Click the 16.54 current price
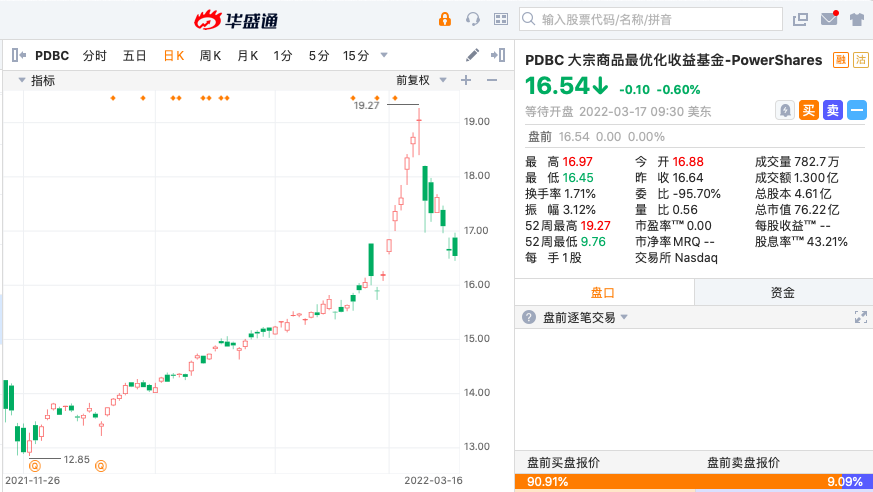This screenshot has width=873, height=492. click(557, 86)
